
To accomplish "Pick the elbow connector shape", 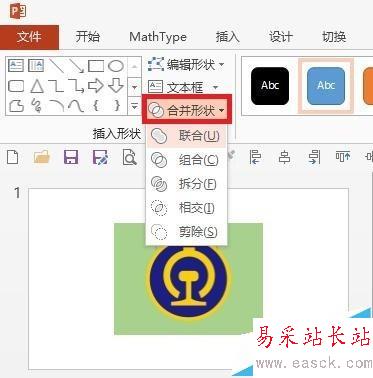I will (56, 86).
